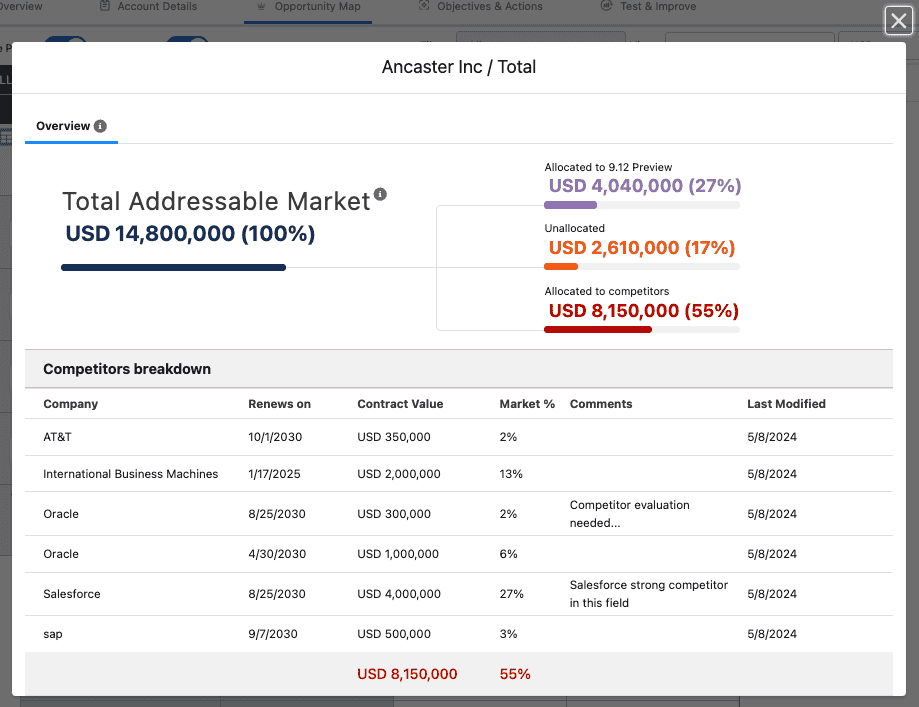Click the USD 8,150,000 (55%) summary value

[x=644, y=311]
